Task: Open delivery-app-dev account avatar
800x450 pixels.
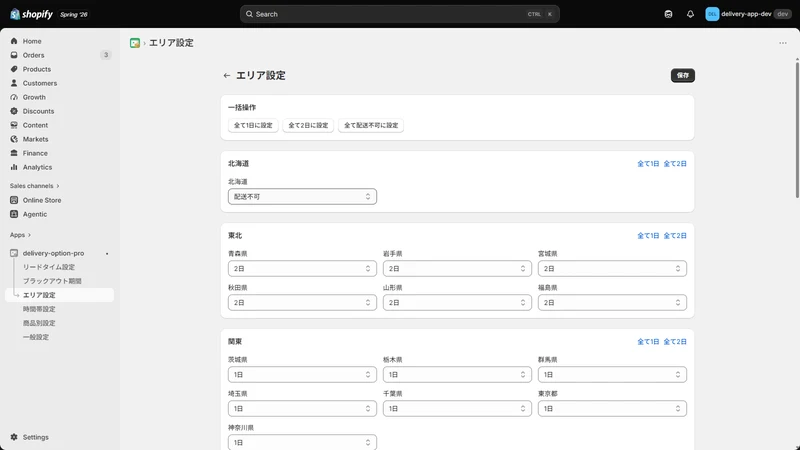Action: pos(712,14)
